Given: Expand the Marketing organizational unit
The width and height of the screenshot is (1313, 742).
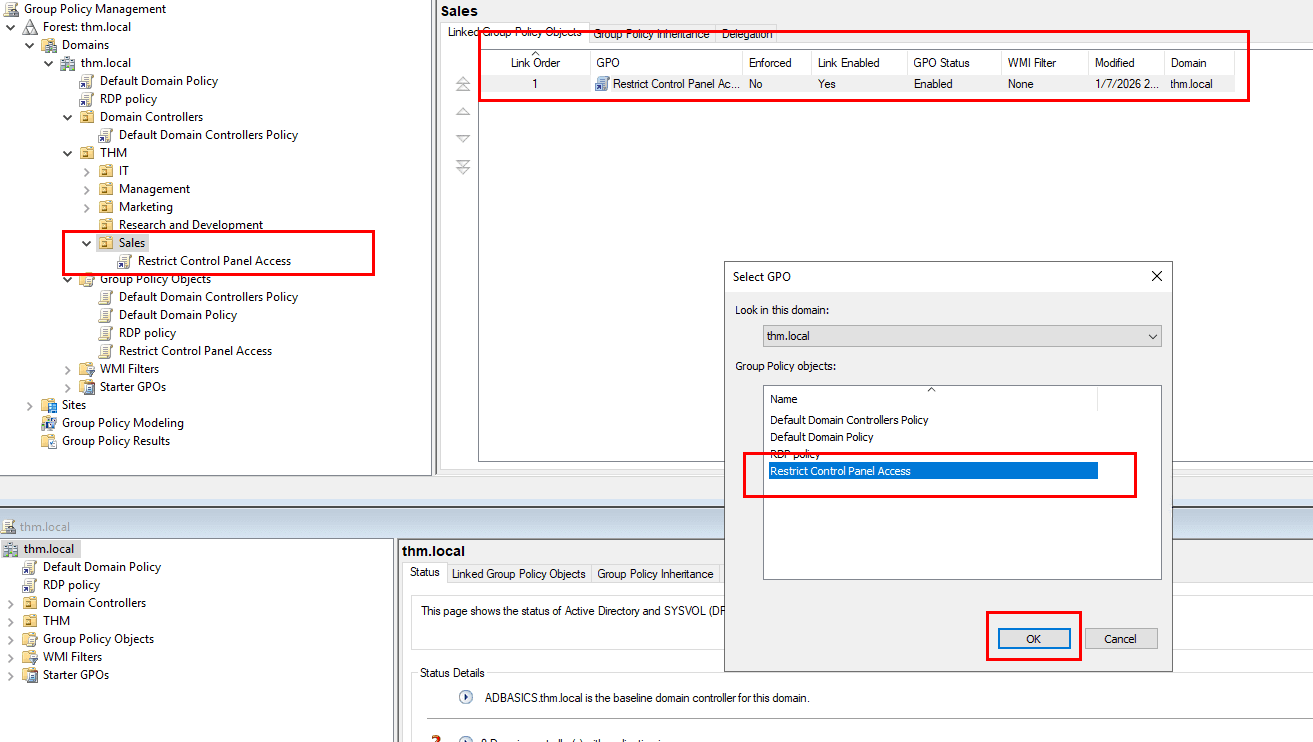Looking at the screenshot, I should [x=87, y=207].
